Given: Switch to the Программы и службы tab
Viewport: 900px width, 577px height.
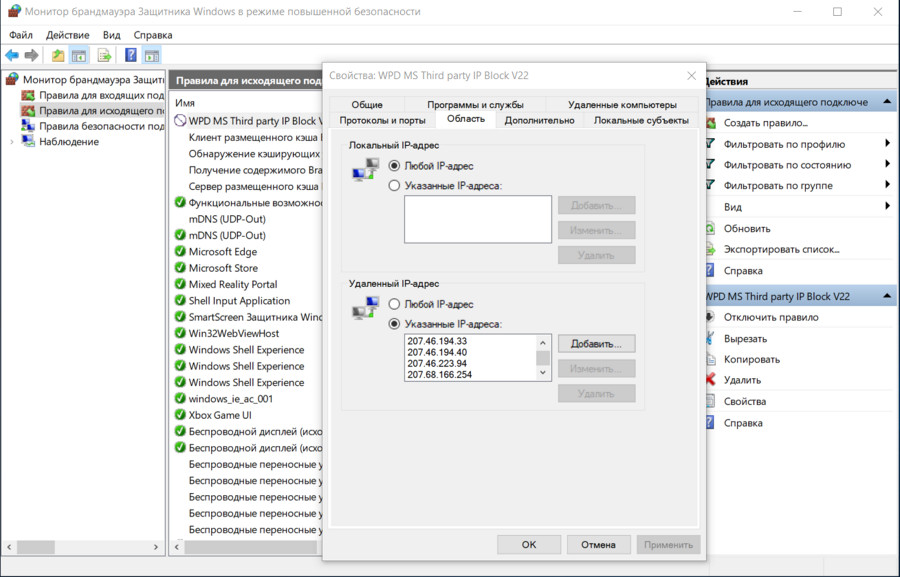Looking at the screenshot, I should tap(475, 104).
